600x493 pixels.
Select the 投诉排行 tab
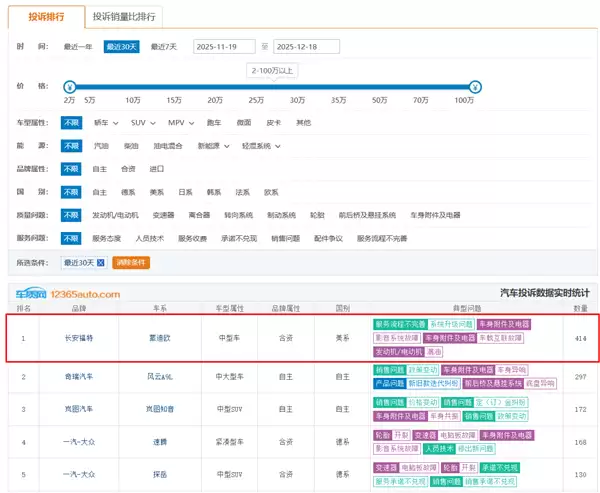tap(46, 17)
